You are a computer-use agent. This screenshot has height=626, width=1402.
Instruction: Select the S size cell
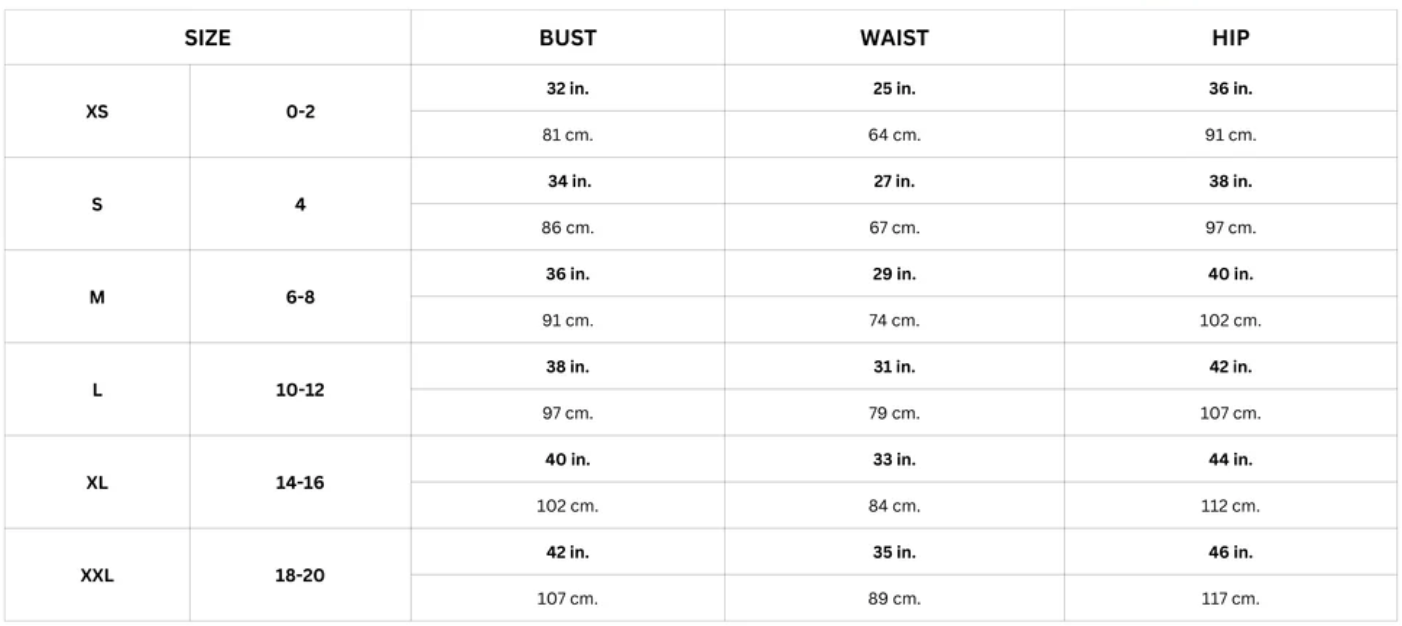(97, 205)
